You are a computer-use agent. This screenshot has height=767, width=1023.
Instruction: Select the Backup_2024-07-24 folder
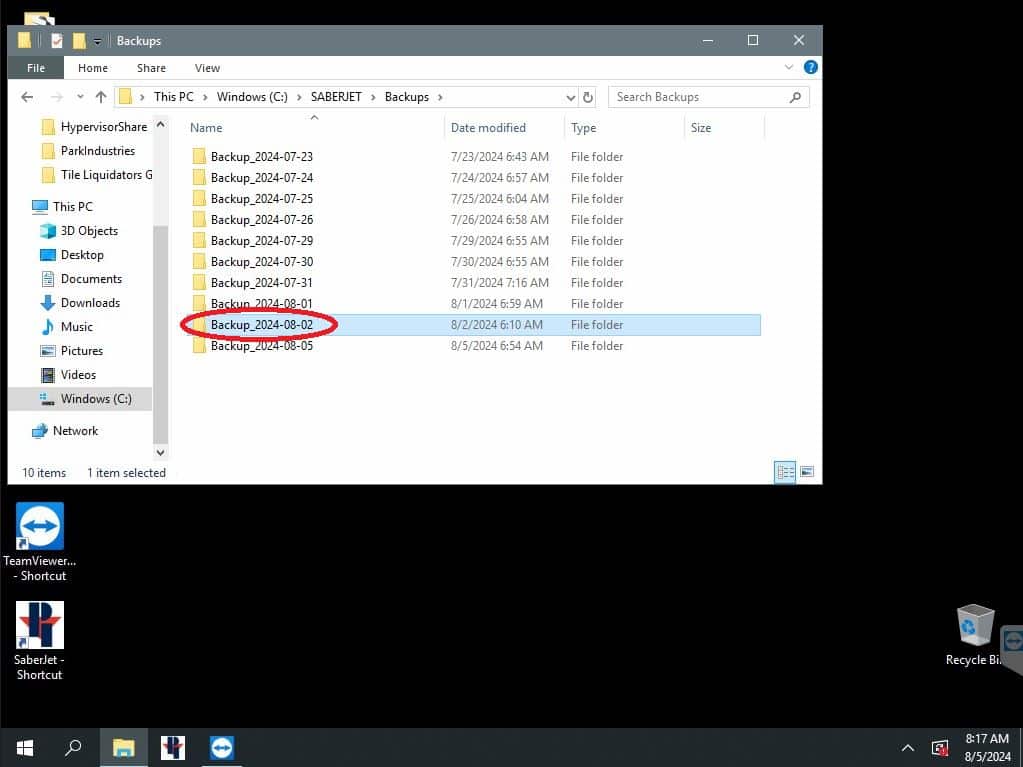tap(262, 177)
